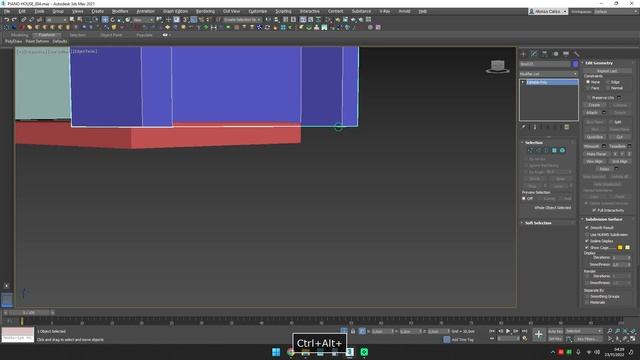Toggle Materials separate-by checkbox

pos(587,302)
